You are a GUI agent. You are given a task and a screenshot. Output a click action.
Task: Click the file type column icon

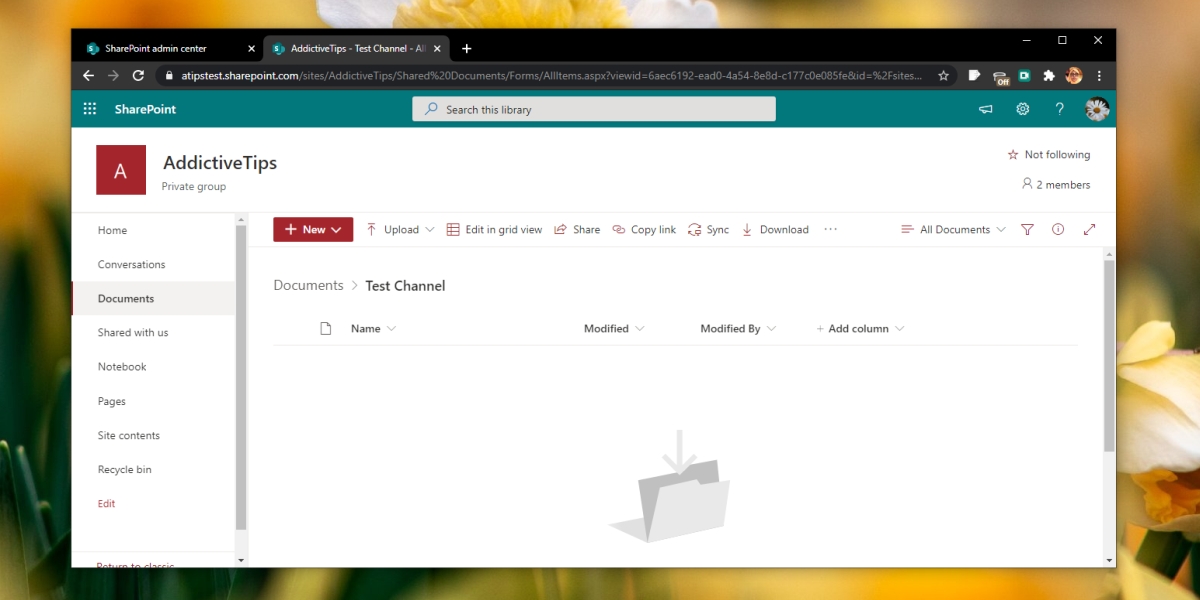(x=325, y=328)
